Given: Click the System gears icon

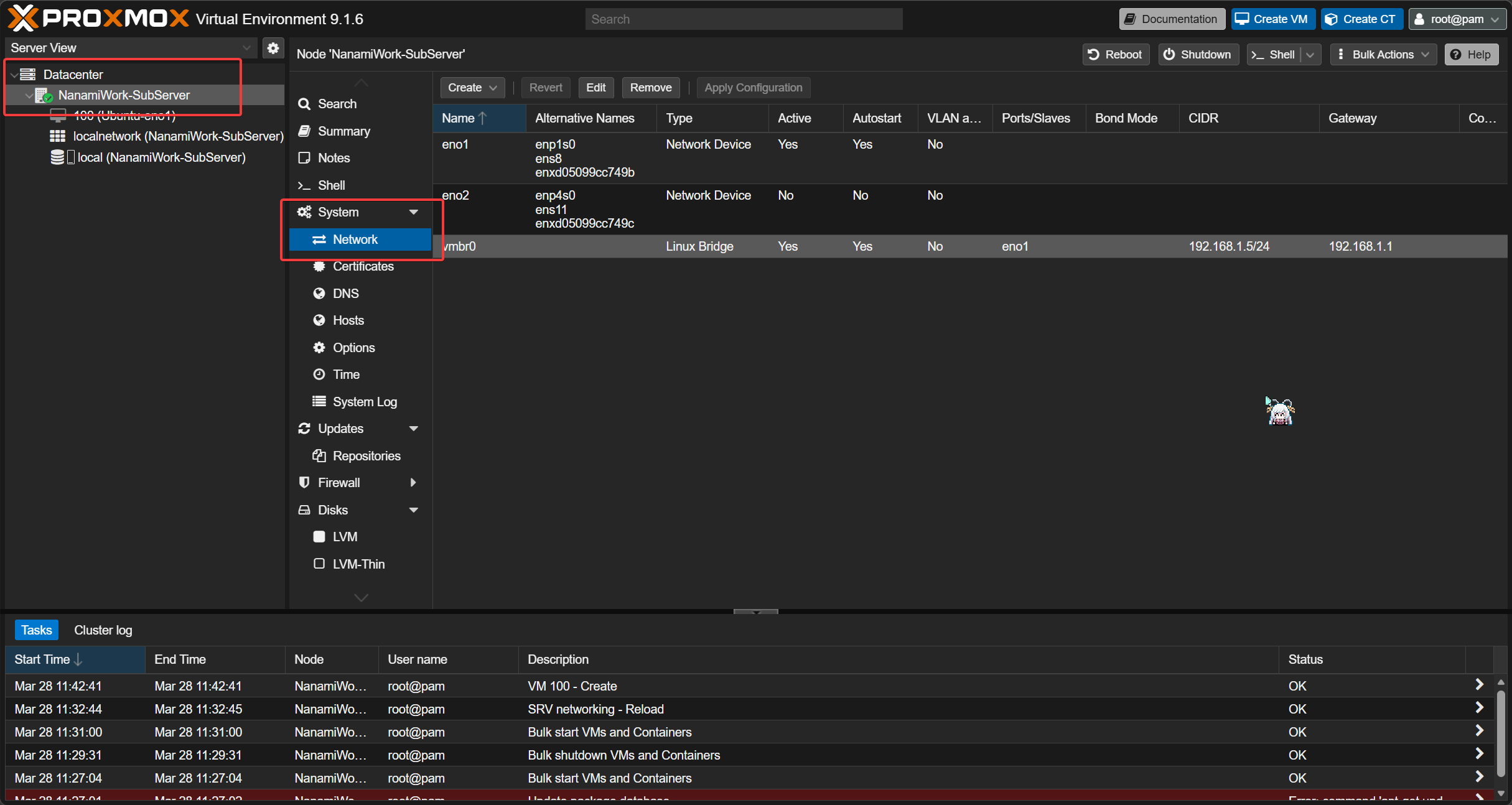Looking at the screenshot, I should (x=304, y=212).
